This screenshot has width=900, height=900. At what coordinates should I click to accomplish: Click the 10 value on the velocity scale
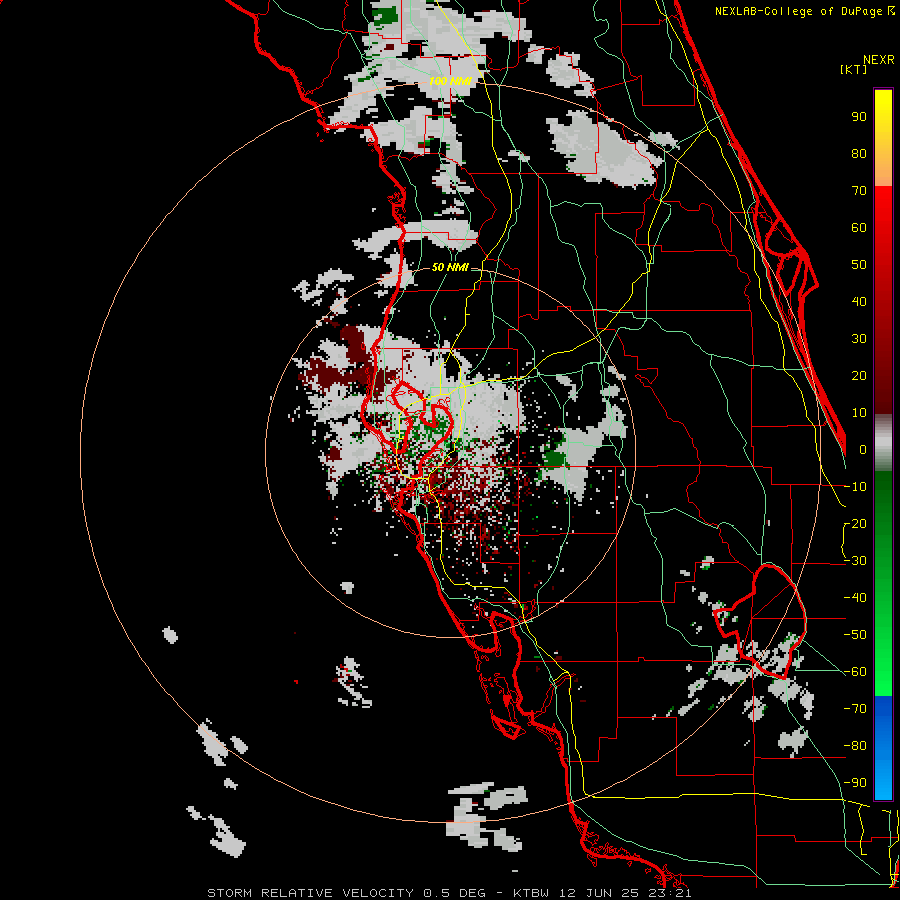(x=859, y=413)
